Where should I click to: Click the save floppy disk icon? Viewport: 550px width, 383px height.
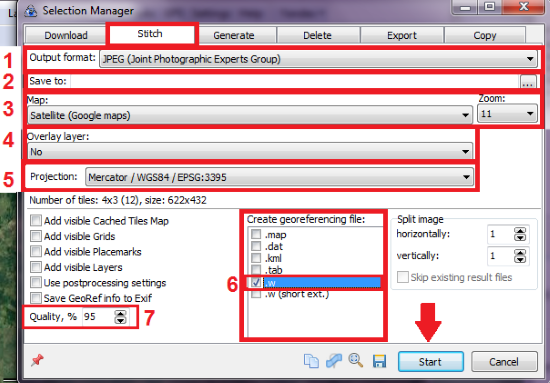[379, 361]
